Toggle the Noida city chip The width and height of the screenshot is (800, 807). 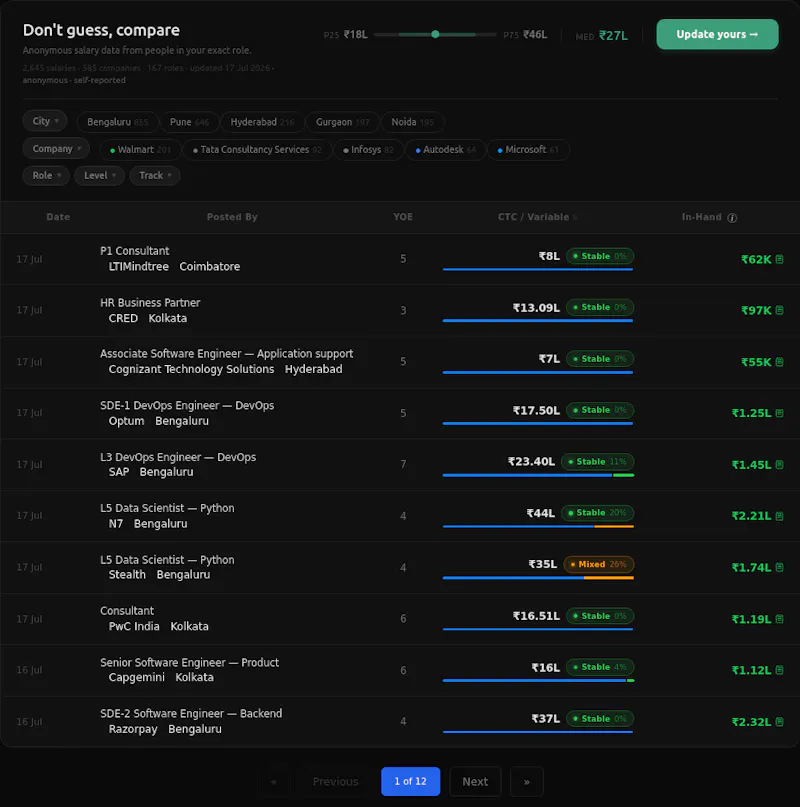[x=412, y=122]
